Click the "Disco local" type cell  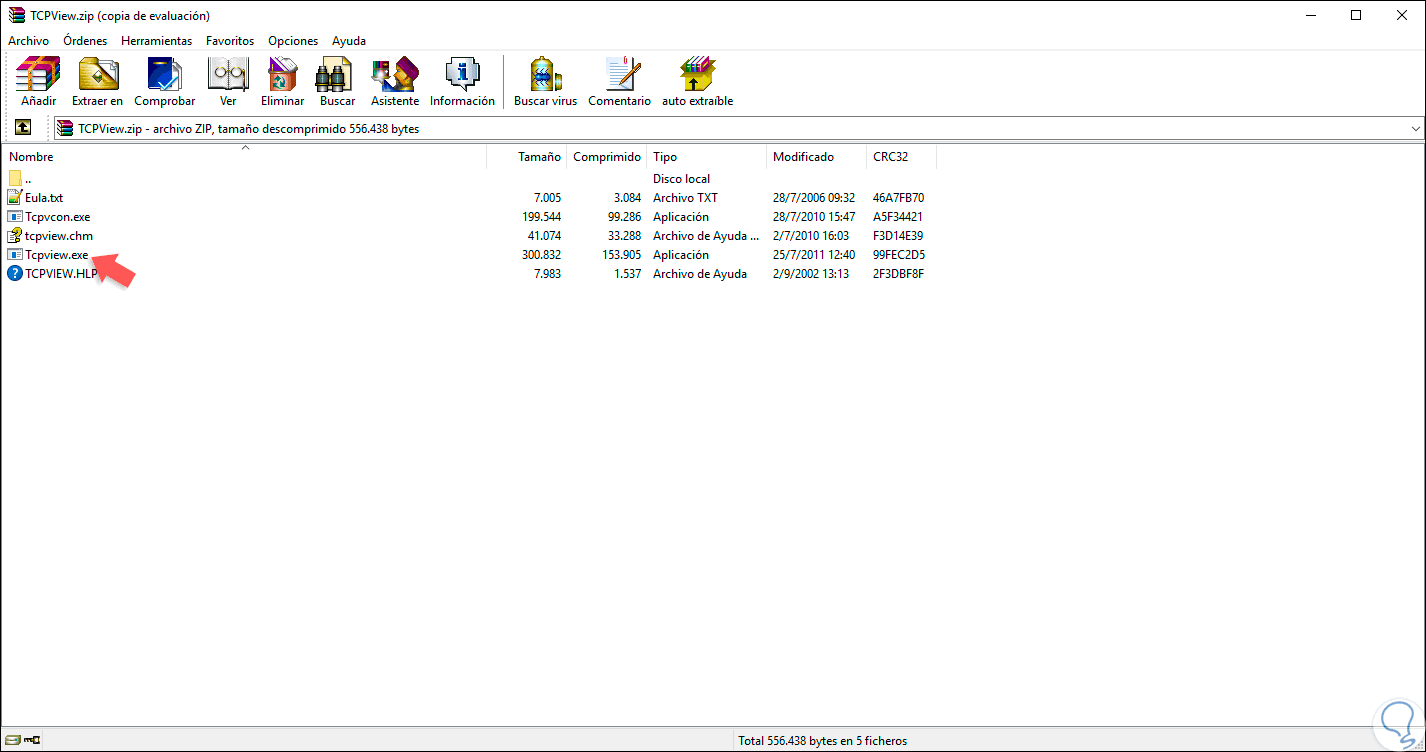coord(681,179)
